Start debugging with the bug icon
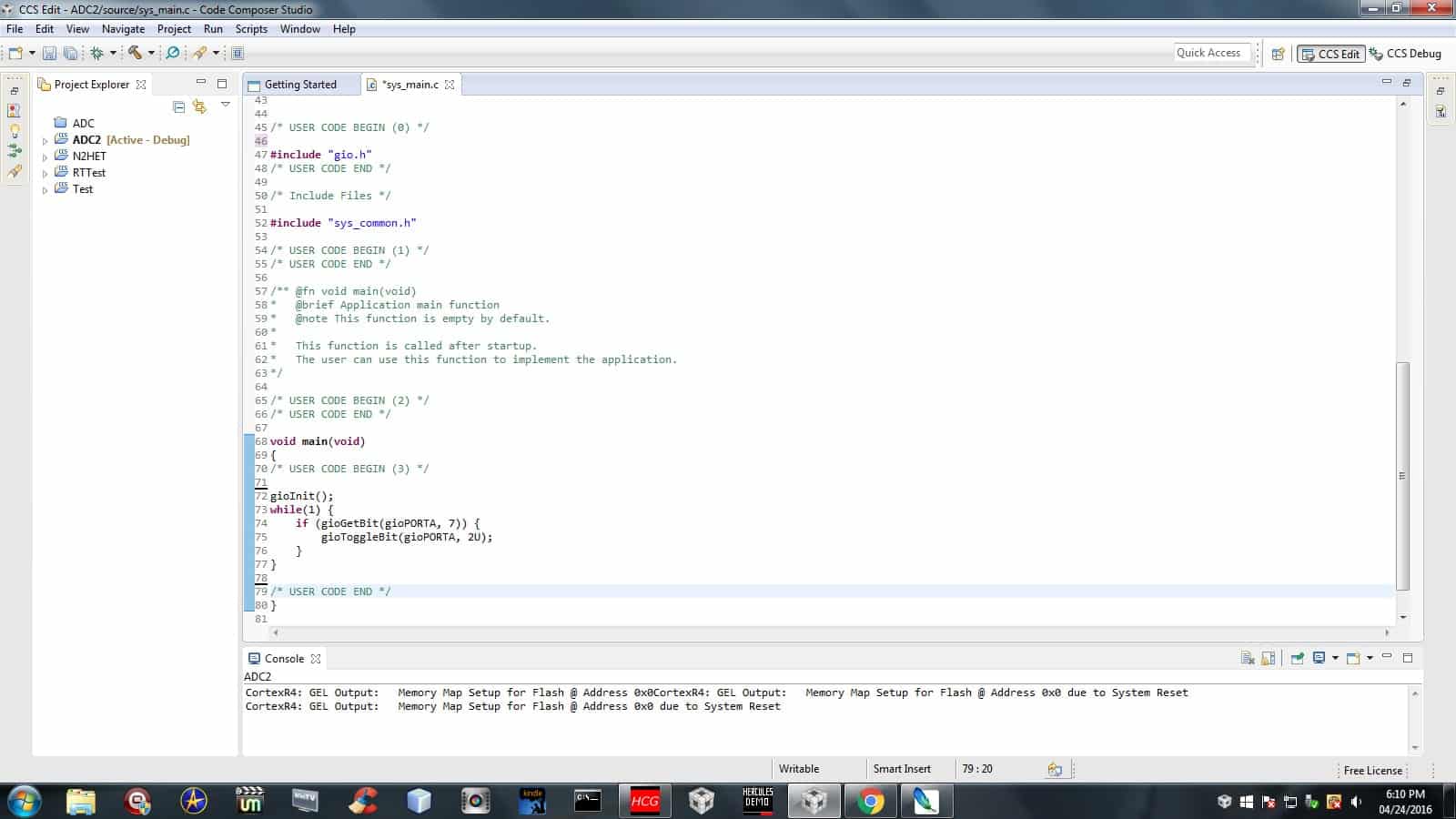Screen dimensions: 1456x819 [96, 54]
